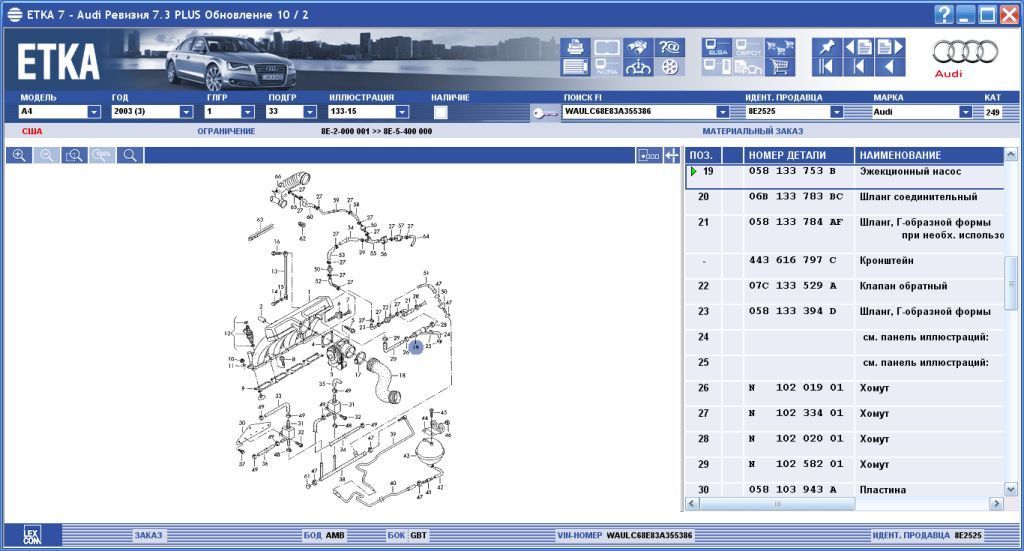Click the МАТЕРИАЛЬНЫЙ ЗАКАЗ label
This screenshot has width=1024, height=551.
tap(752, 131)
